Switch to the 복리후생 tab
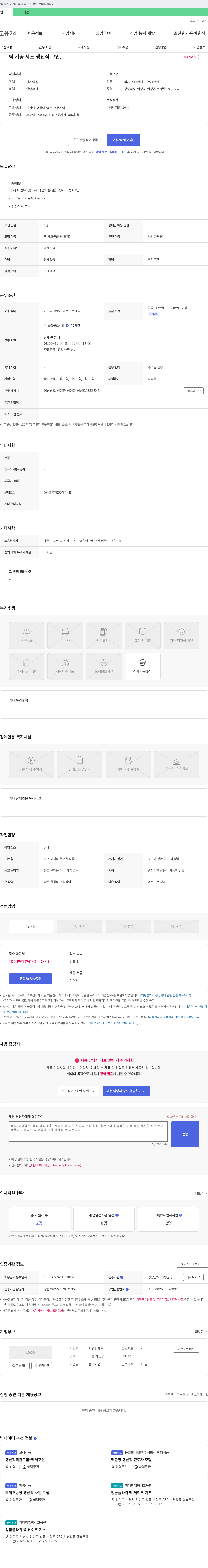208x1568 pixels. (122, 47)
